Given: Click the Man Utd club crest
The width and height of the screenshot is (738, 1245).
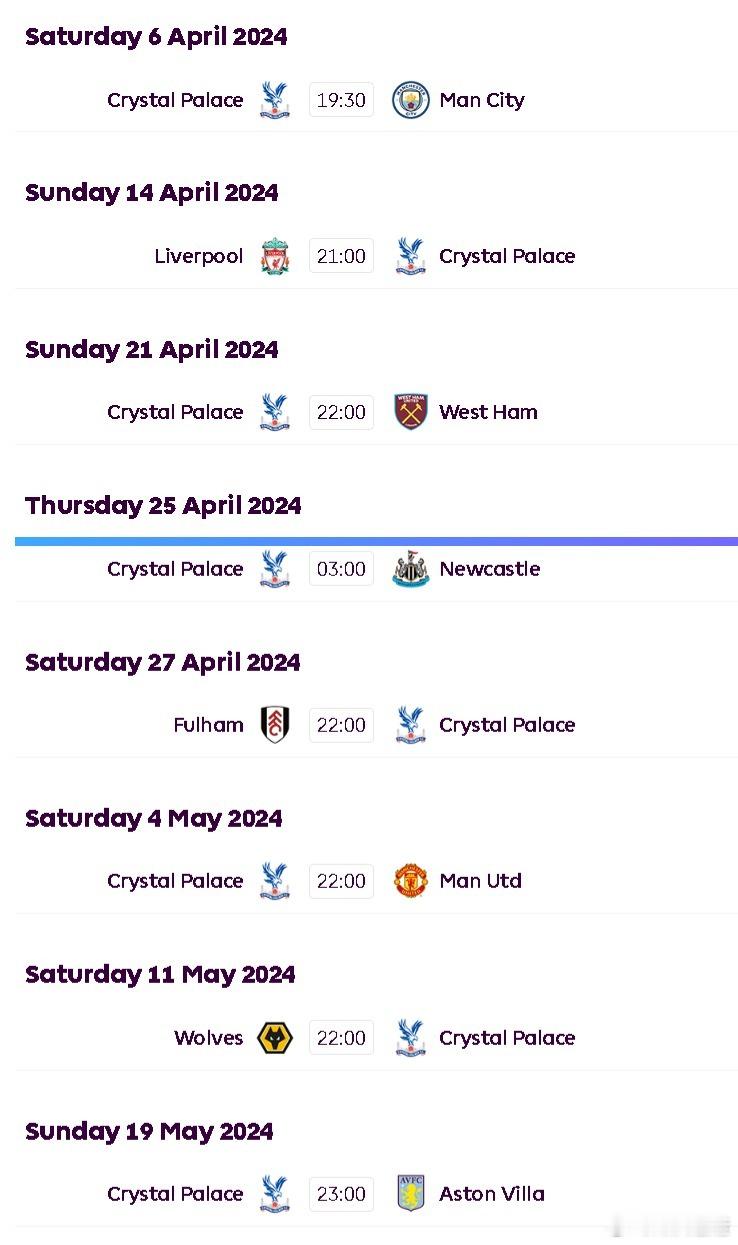Looking at the screenshot, I should (x=410, y=881).
